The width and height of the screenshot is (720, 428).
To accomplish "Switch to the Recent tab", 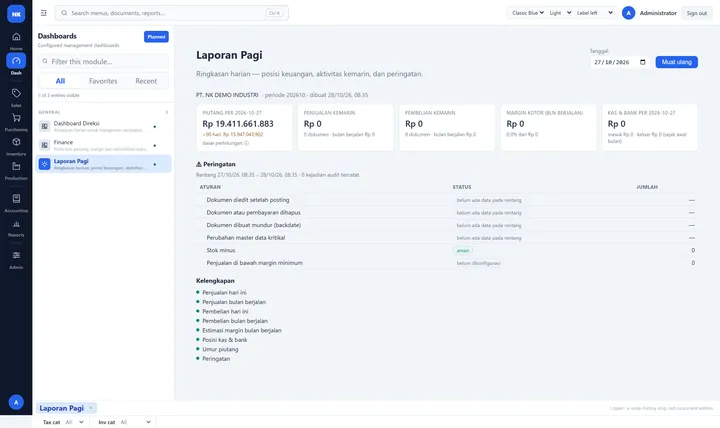I will (146, 81).
